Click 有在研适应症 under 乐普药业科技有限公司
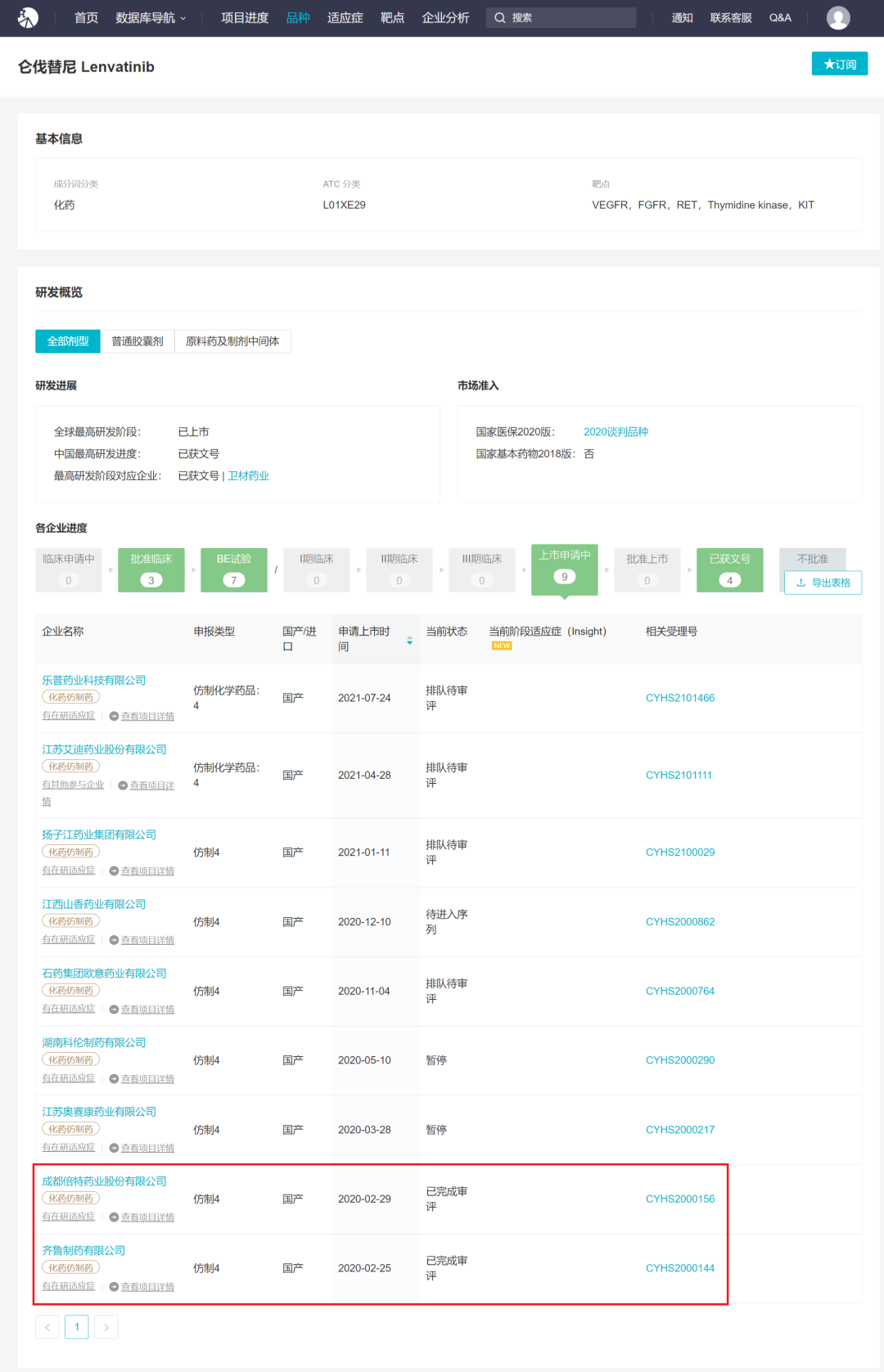 click(x=69, y=716)
